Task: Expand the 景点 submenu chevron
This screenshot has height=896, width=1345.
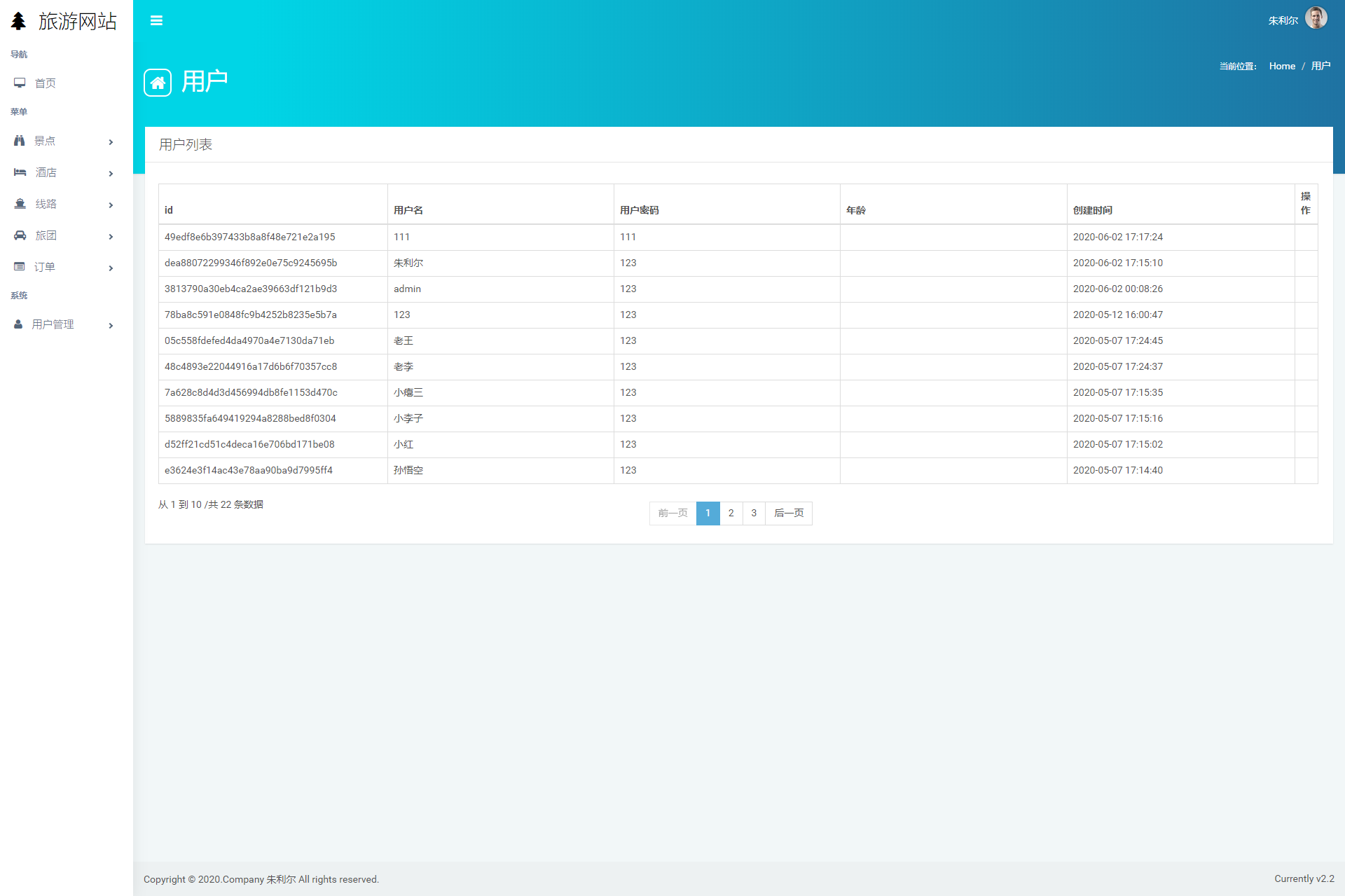Action: click(111, 142)
